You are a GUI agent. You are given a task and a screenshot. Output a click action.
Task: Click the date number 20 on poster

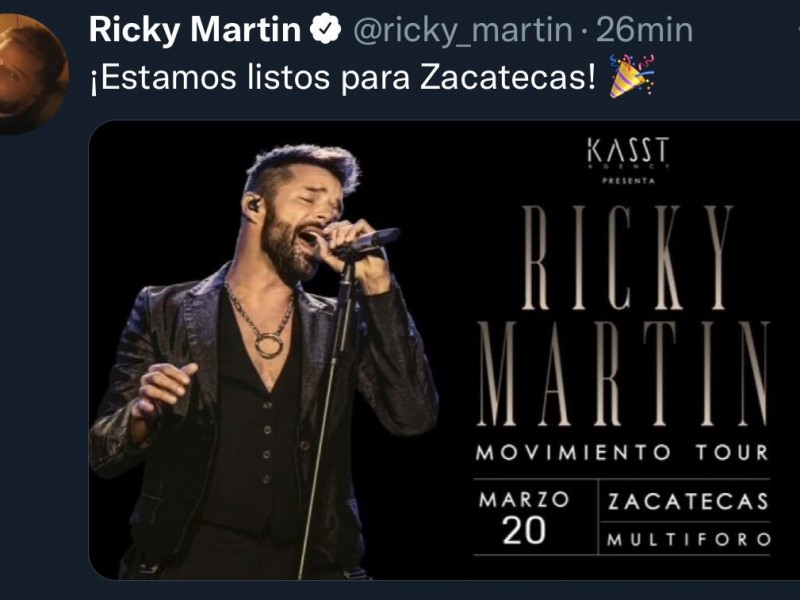(523, 531)
